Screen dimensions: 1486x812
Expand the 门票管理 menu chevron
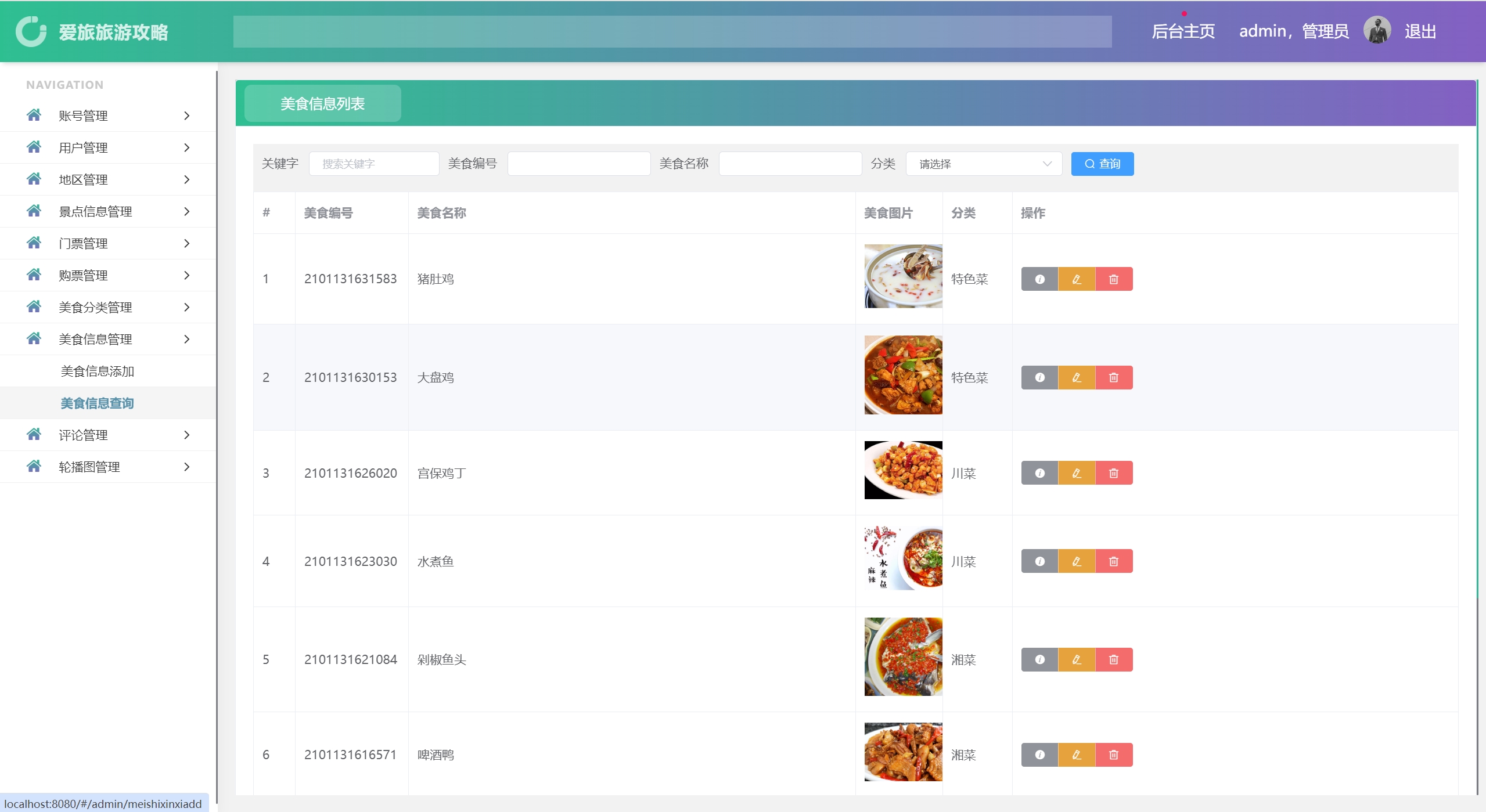[187, 243]
